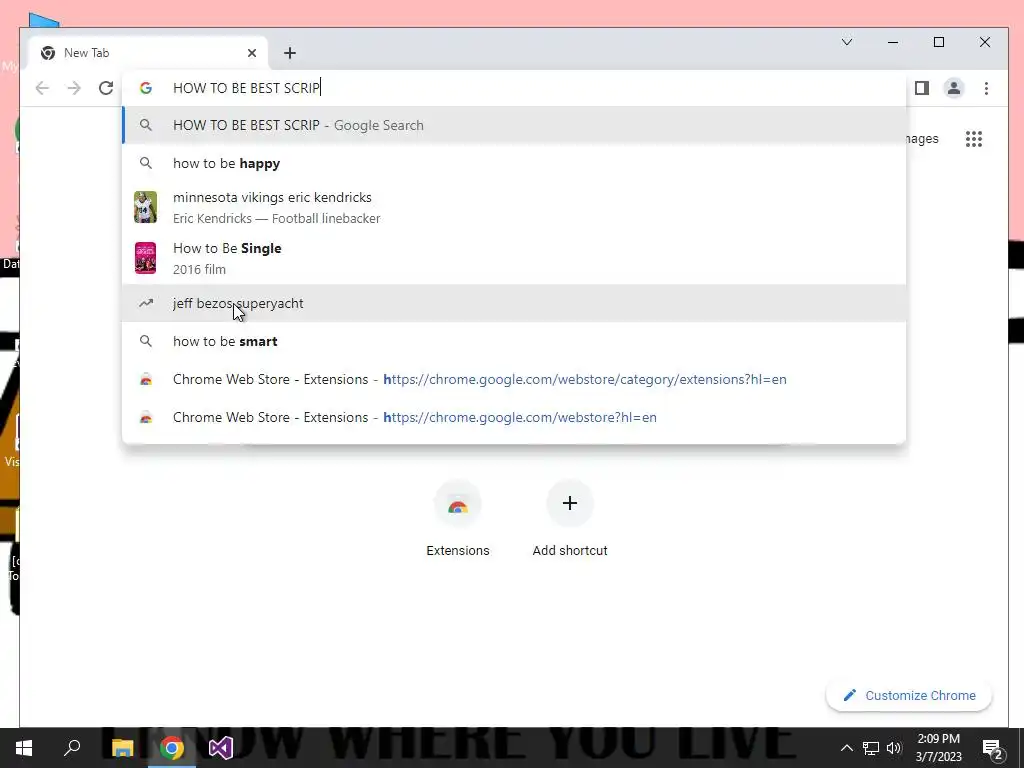
Task: Select trending 'jeff bezos superyacht' suggestion
Action: click(514, 303)
